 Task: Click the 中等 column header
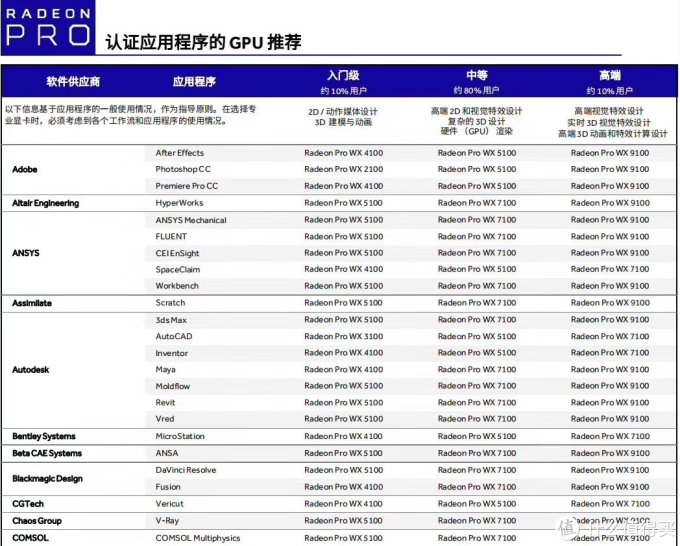pyautogui.click(x=477, y=75)
